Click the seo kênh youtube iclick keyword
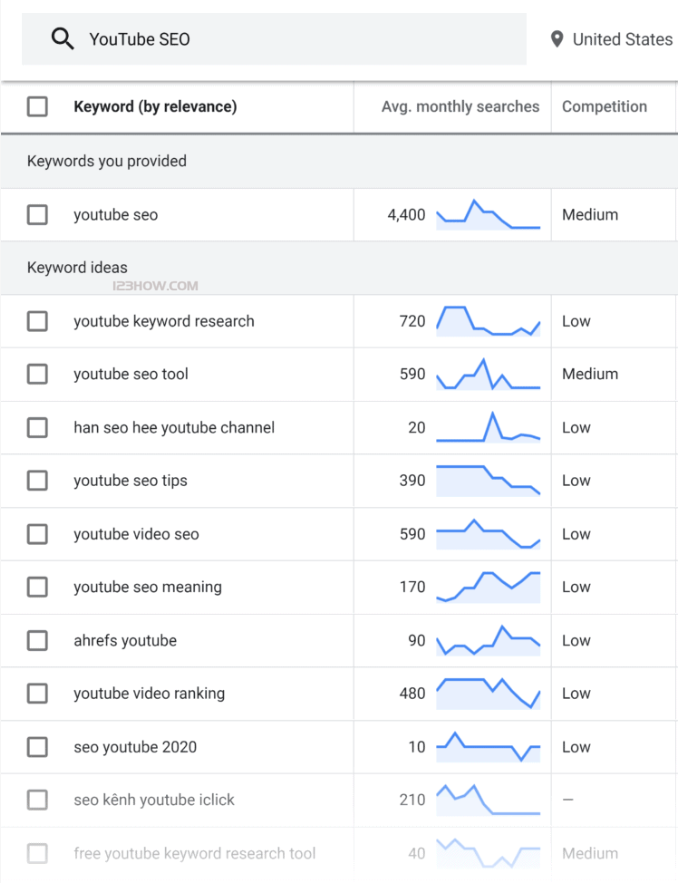The width and height of the screenshot is (678, 883). (154, 800)
